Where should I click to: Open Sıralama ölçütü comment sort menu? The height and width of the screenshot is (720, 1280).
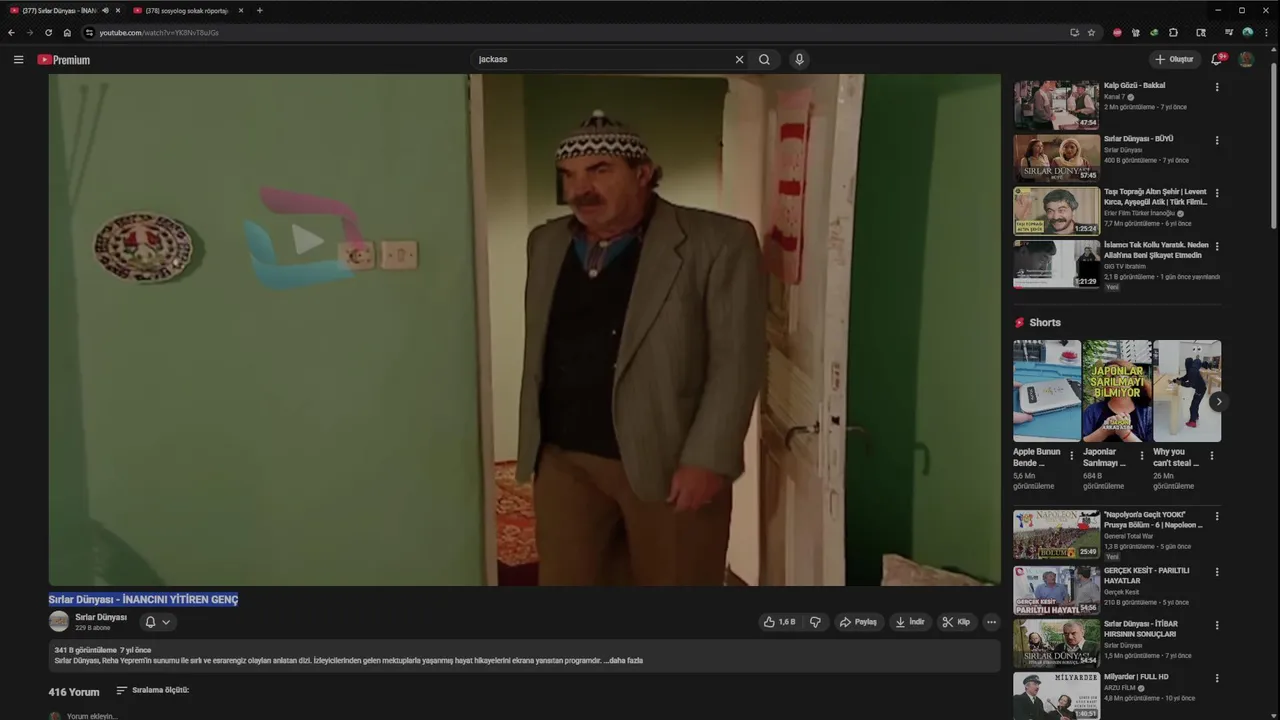coord(153,690)
